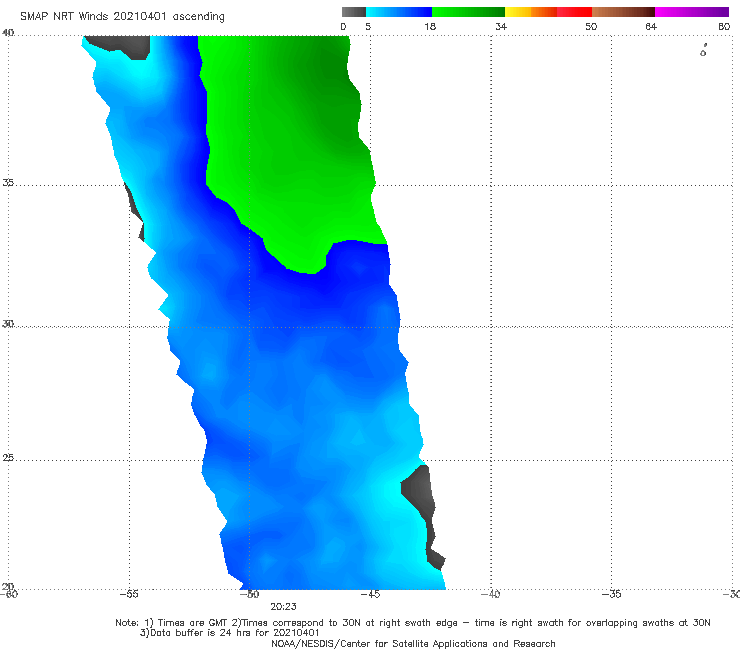
Task: Click the longitude label -55
Action: coord(129,594)
